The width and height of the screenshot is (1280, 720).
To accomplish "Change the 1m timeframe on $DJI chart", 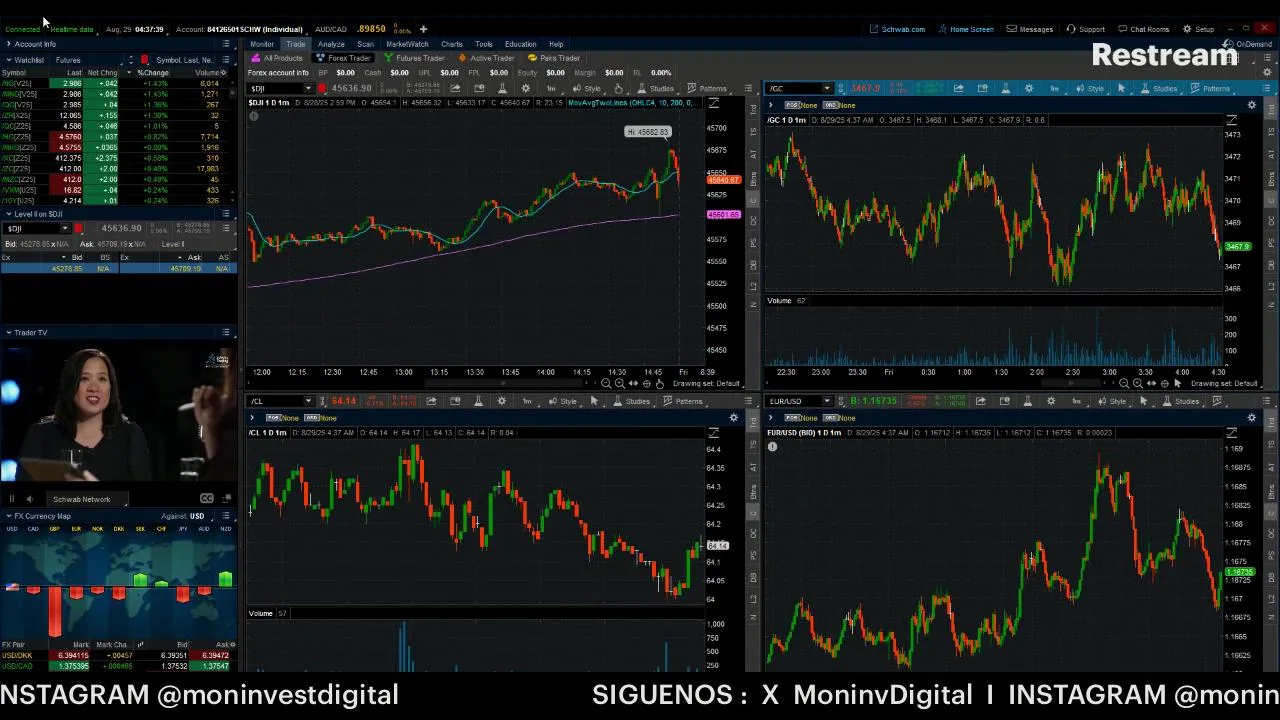I will pos(551,89).
